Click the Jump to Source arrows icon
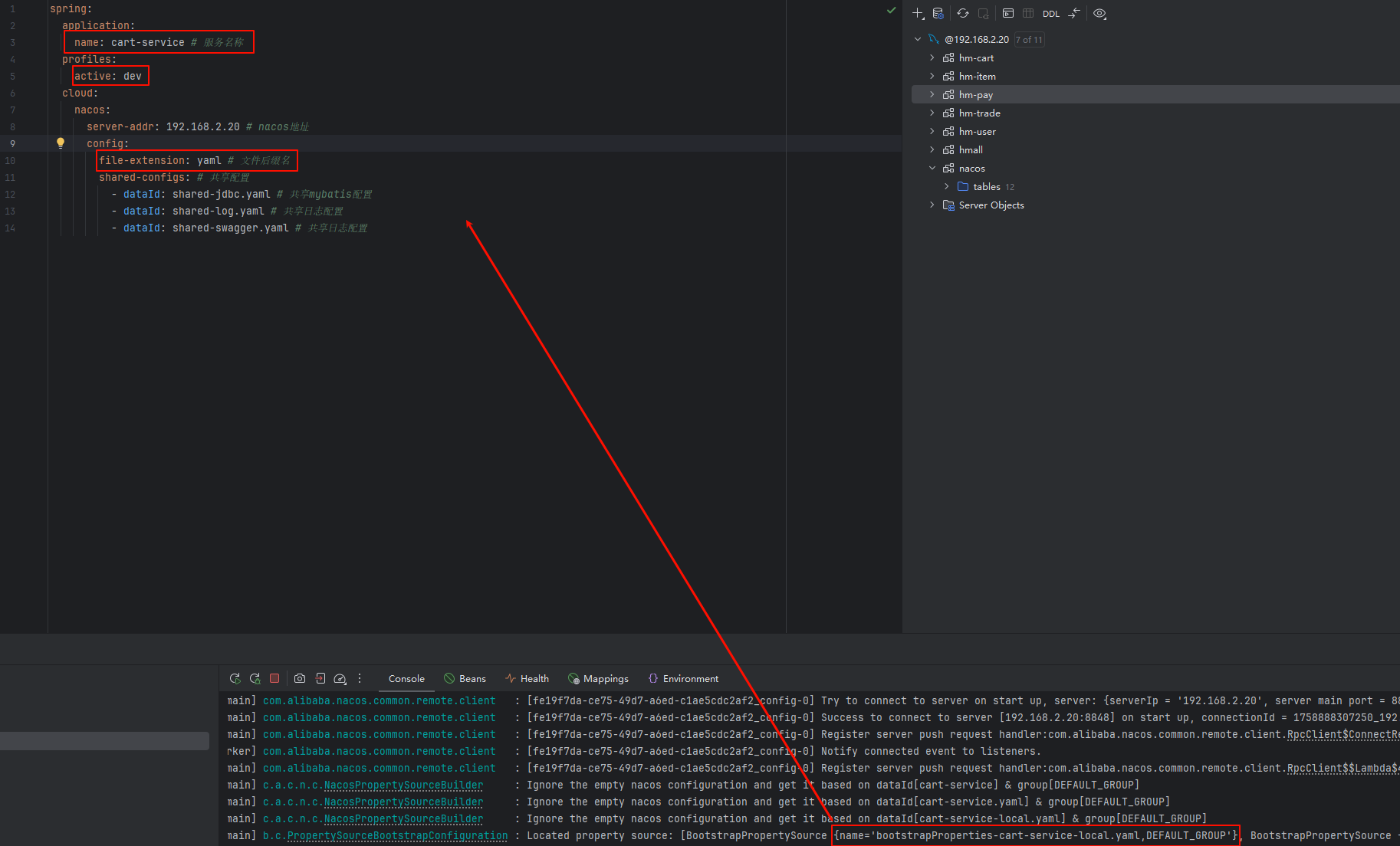The image size is (1400, 846). [x=1074, y=13]
